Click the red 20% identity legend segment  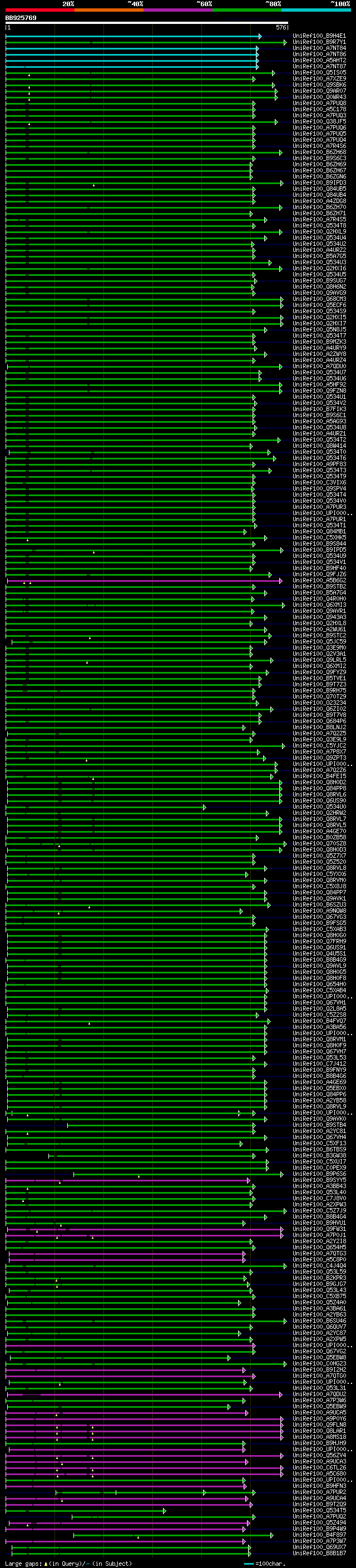[40, 10]
